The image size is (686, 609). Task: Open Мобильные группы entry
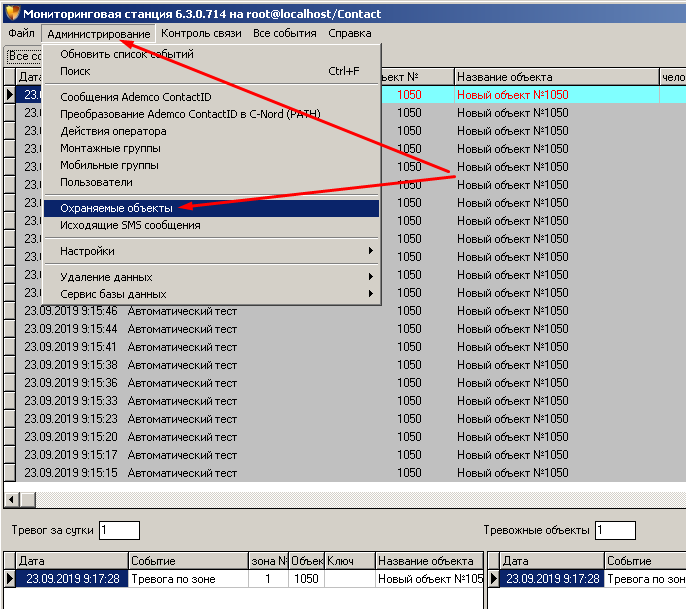click(x=211, y=165)
